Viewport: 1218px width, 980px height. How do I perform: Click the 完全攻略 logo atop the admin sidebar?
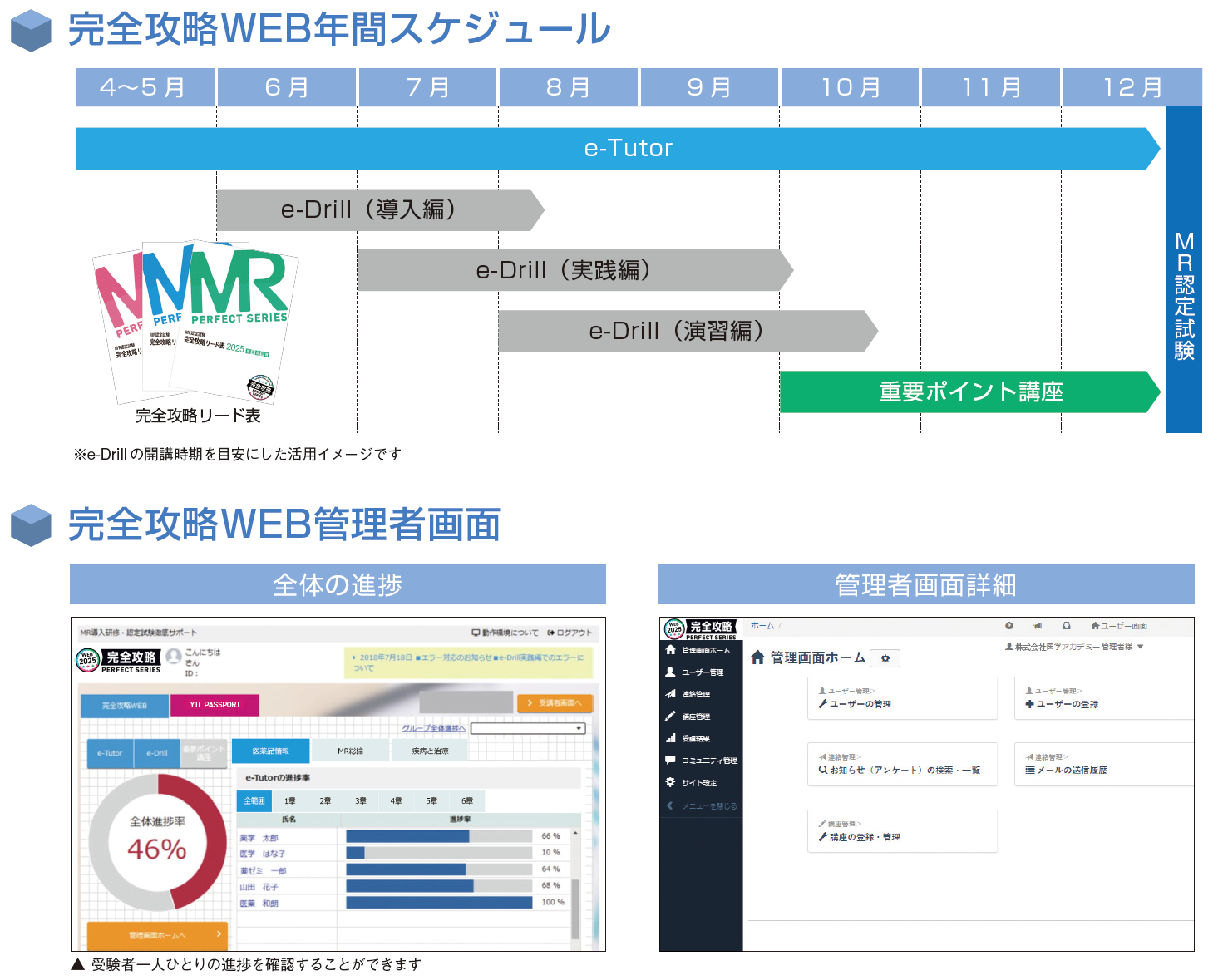point(700,629)
